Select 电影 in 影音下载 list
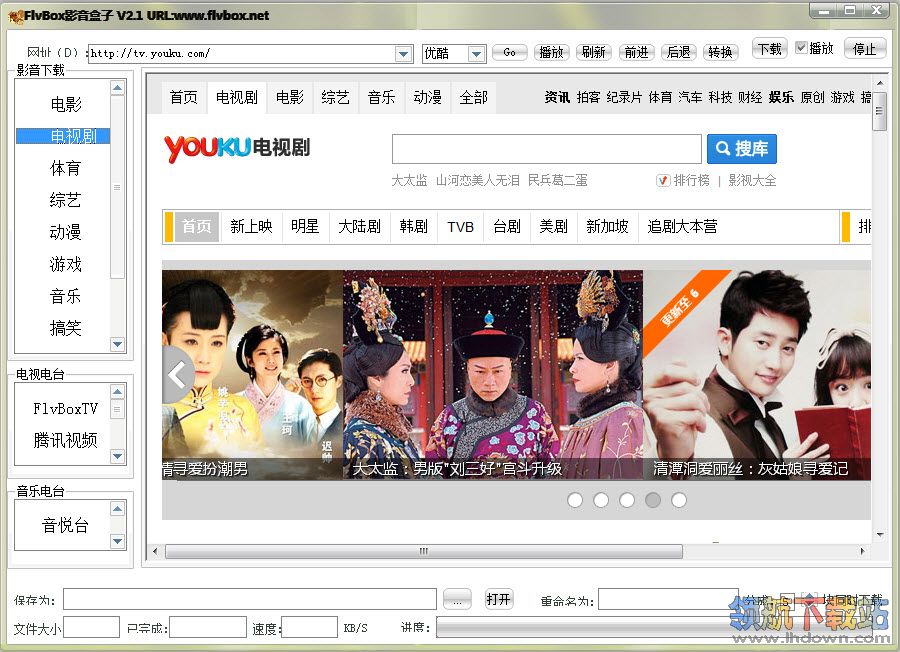The width and height of the screenshot is (900, 652). click(66, 104)
